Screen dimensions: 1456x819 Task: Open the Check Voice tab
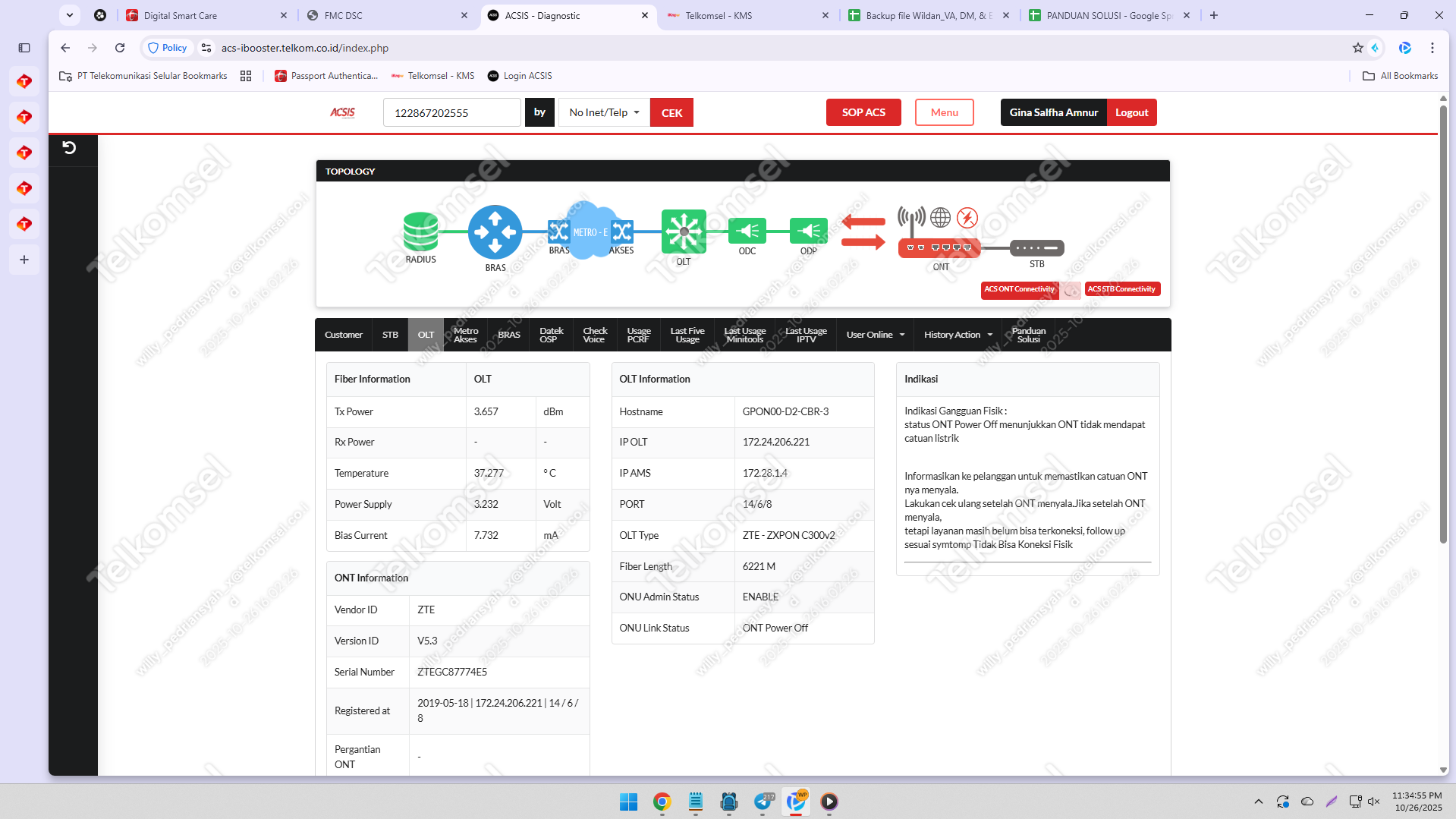click(x=595, y=335)
